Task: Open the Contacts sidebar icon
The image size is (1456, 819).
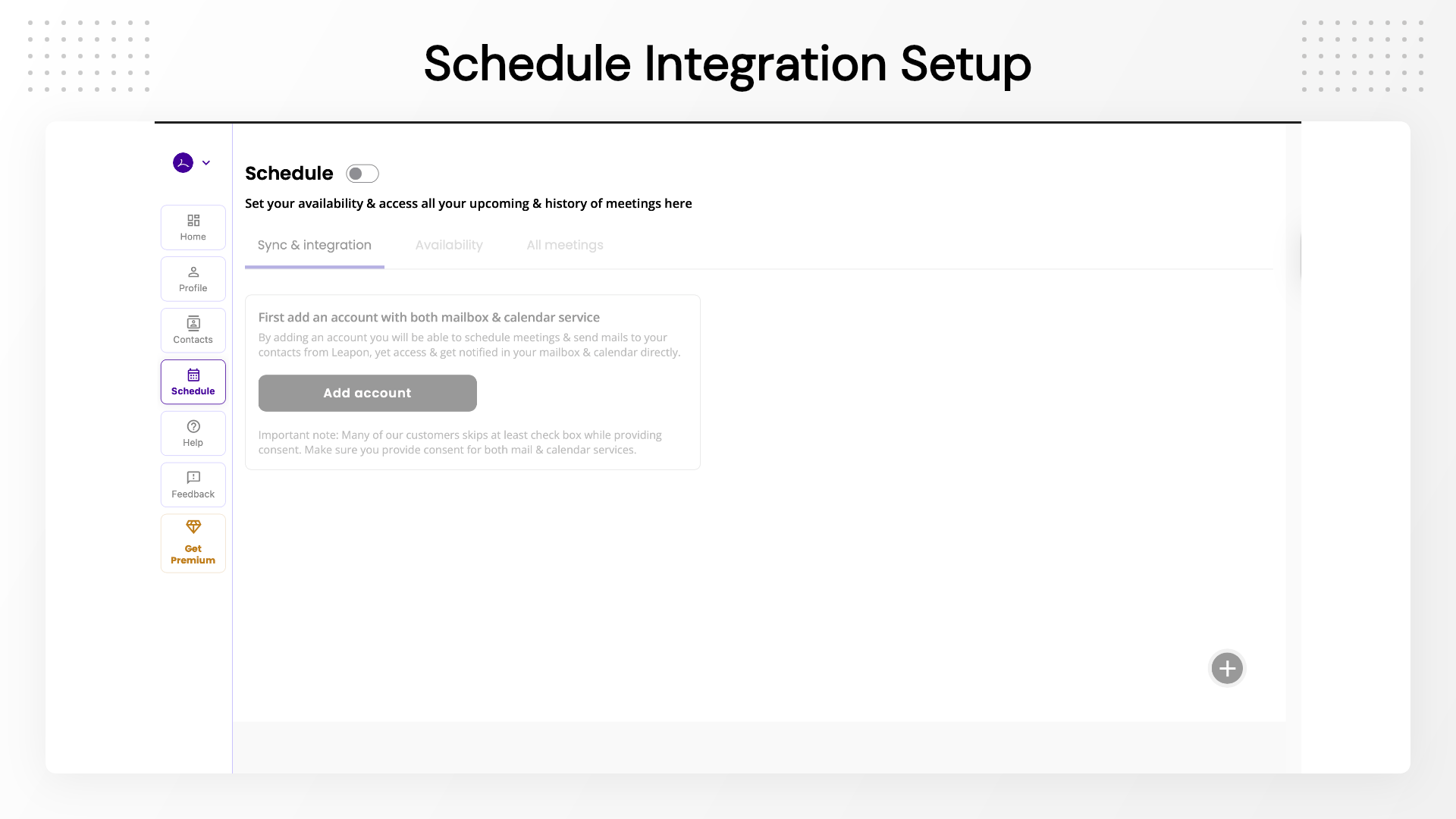Action: pos(193,323)
